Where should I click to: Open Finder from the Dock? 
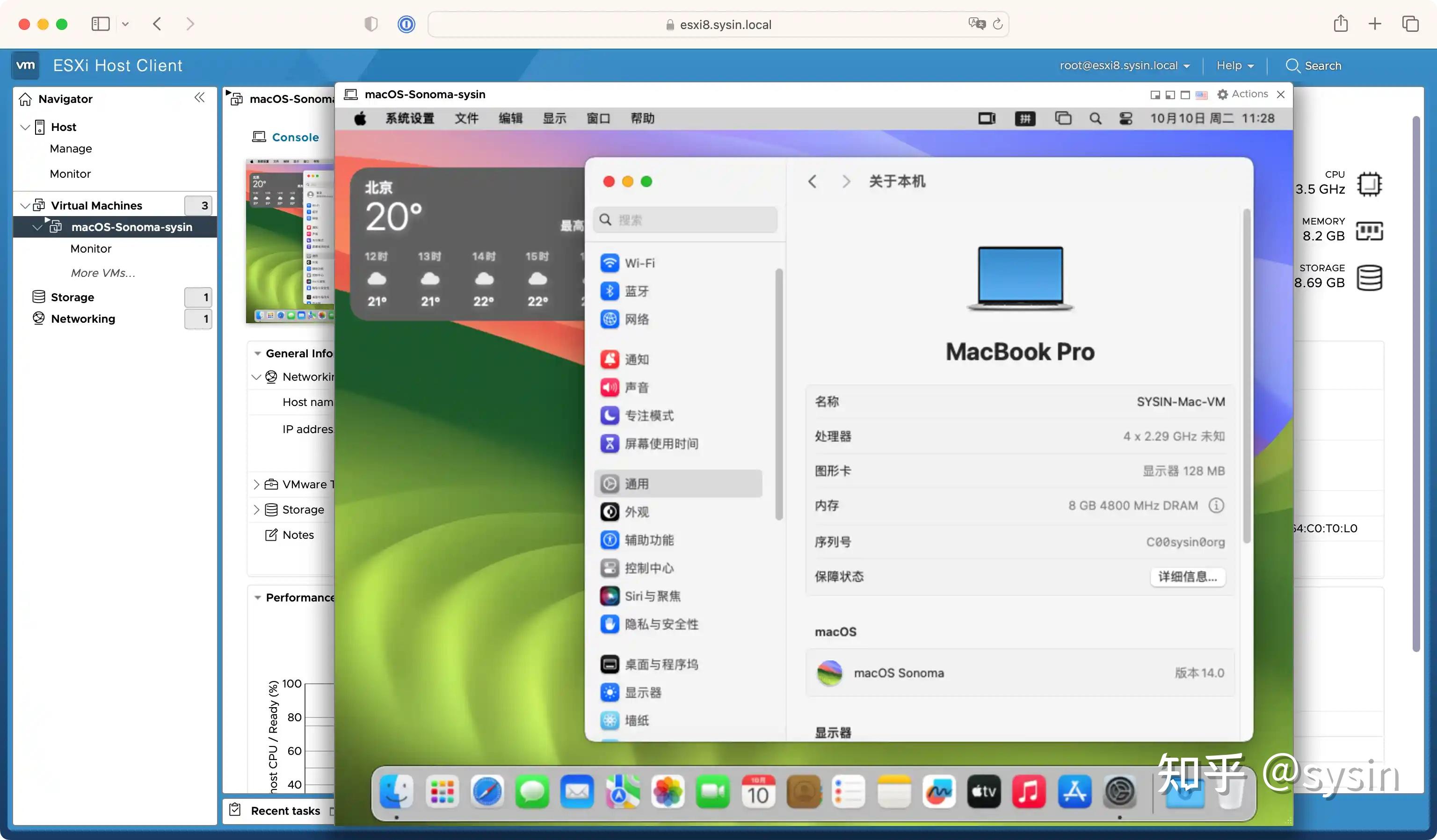[396, 791]
